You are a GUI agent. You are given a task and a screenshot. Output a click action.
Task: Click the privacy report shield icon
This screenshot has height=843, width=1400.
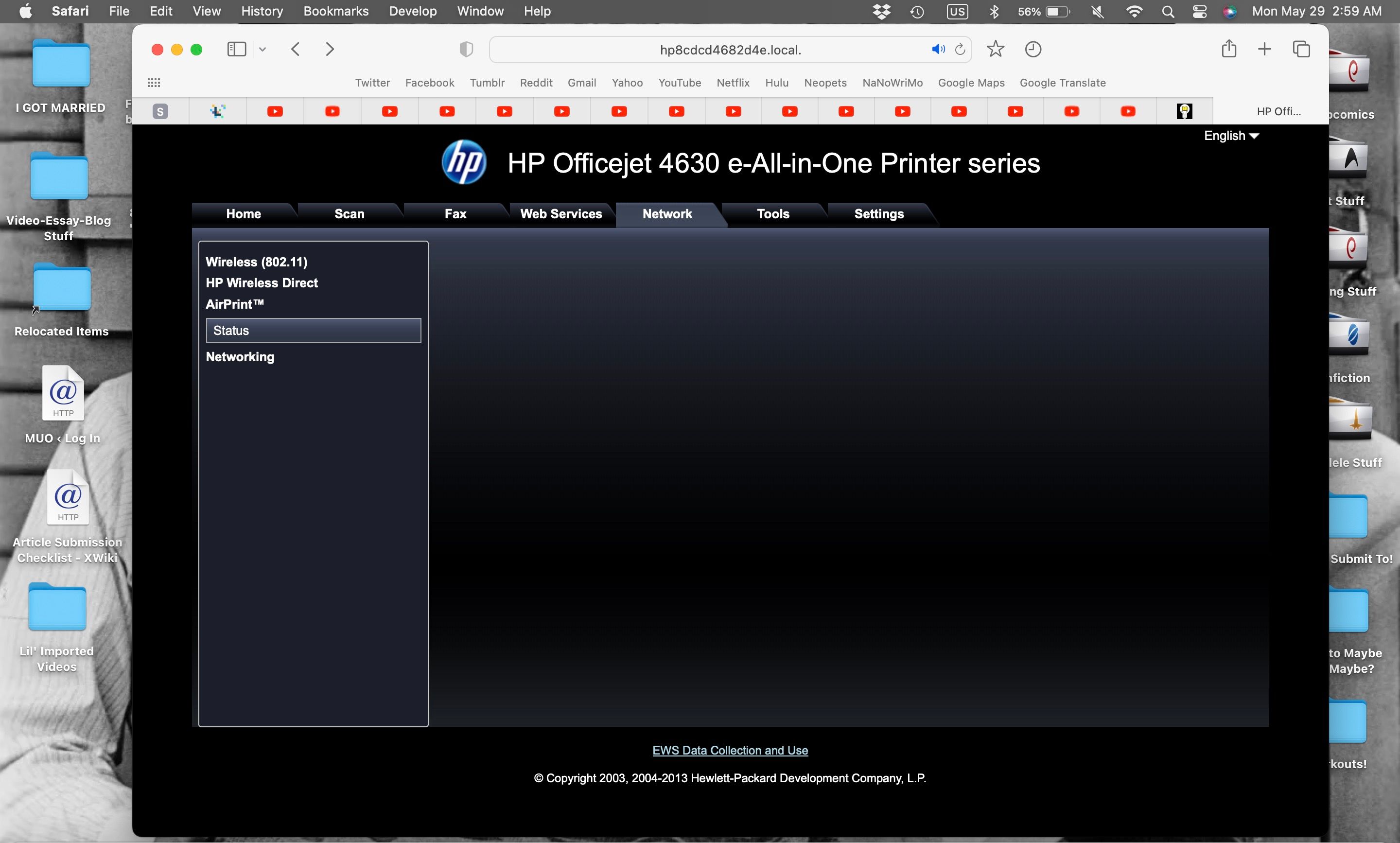(x=466, y=50)
